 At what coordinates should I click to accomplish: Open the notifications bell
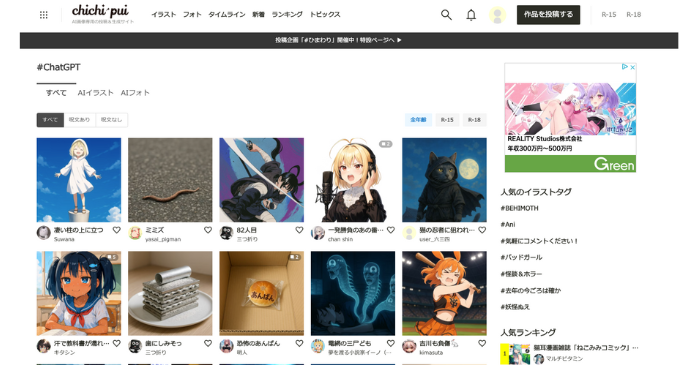pyautogui.click(x=471, y=15)
